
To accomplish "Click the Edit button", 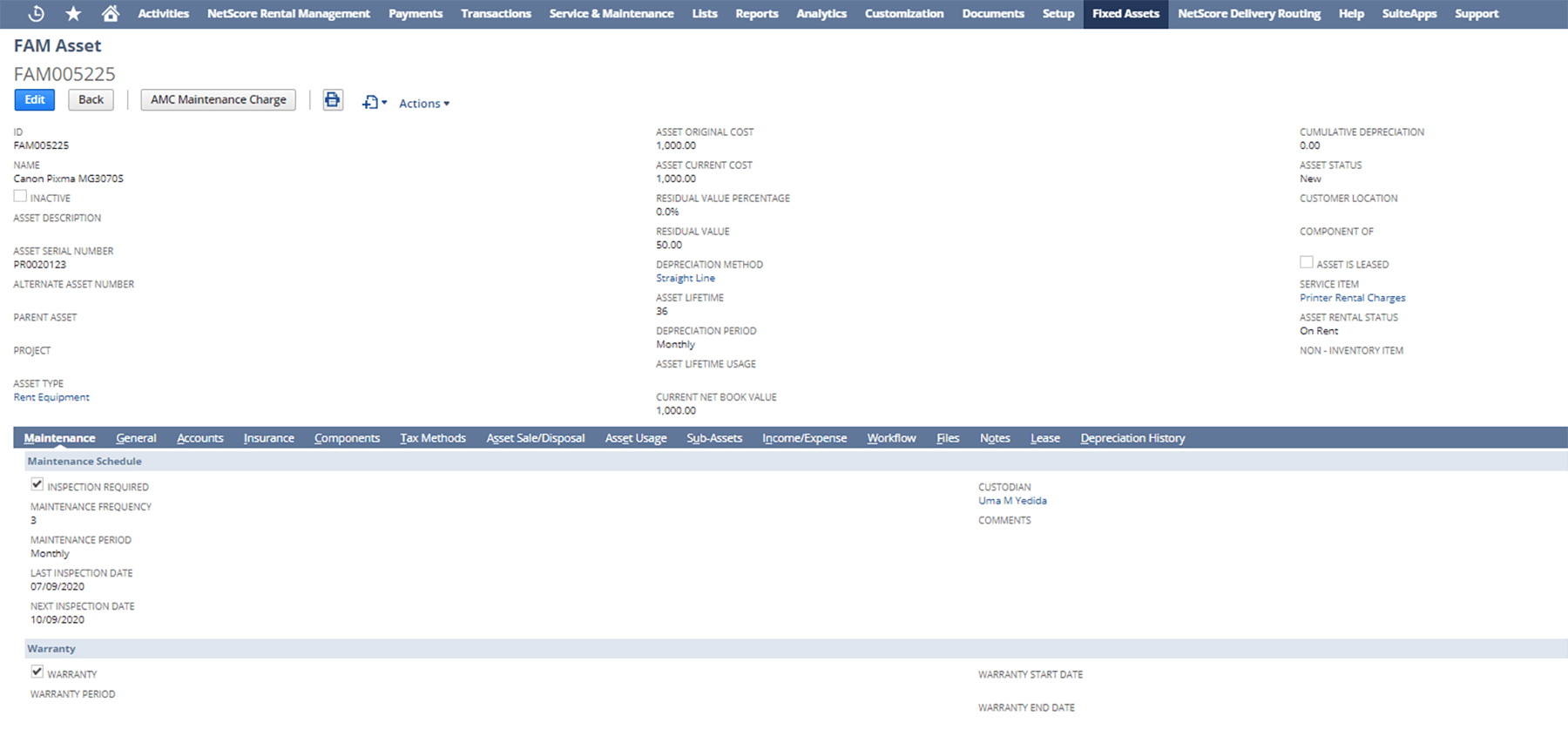I will coord(35,100).
